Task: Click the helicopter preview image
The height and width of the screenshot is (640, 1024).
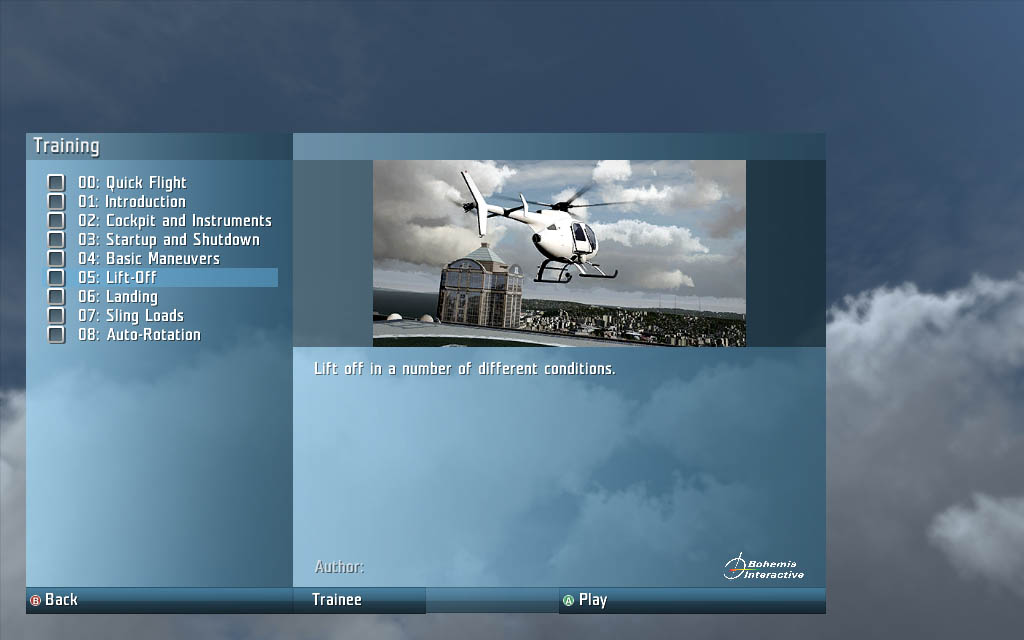Action: 559,253
